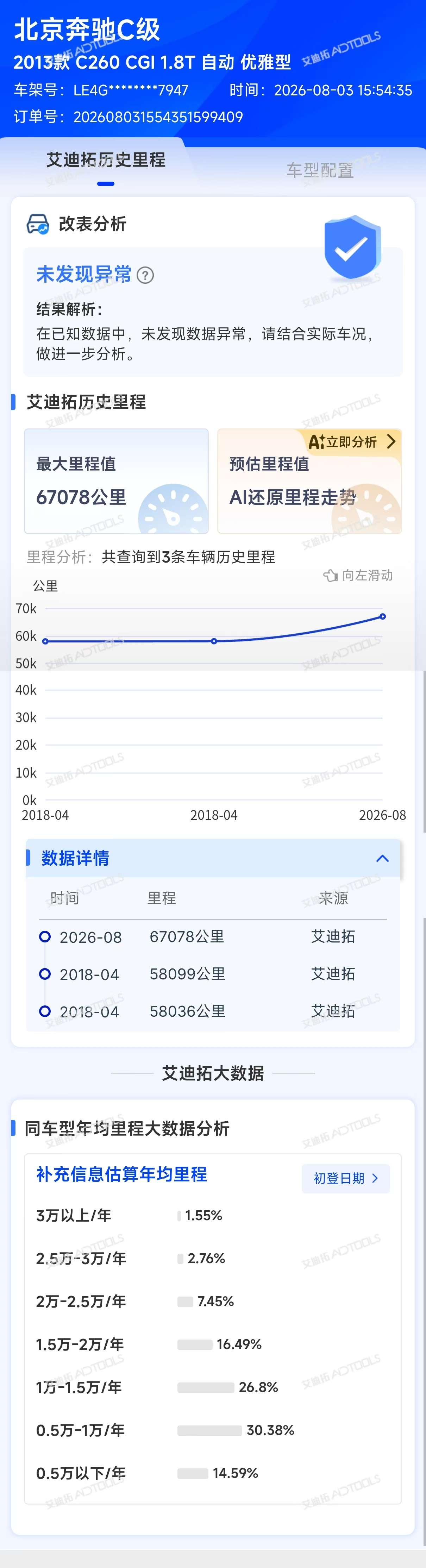
Task: Select the first 2018-04 chart data point
Action: (x=45, y=641)
